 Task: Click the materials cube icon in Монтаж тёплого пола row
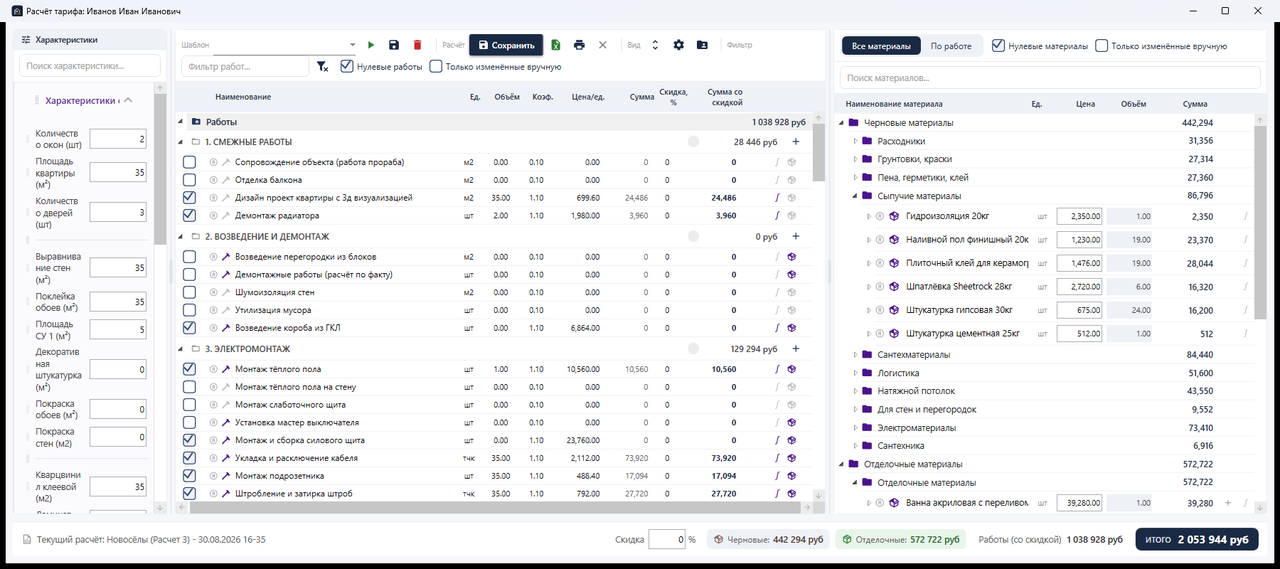pos(792,369)
